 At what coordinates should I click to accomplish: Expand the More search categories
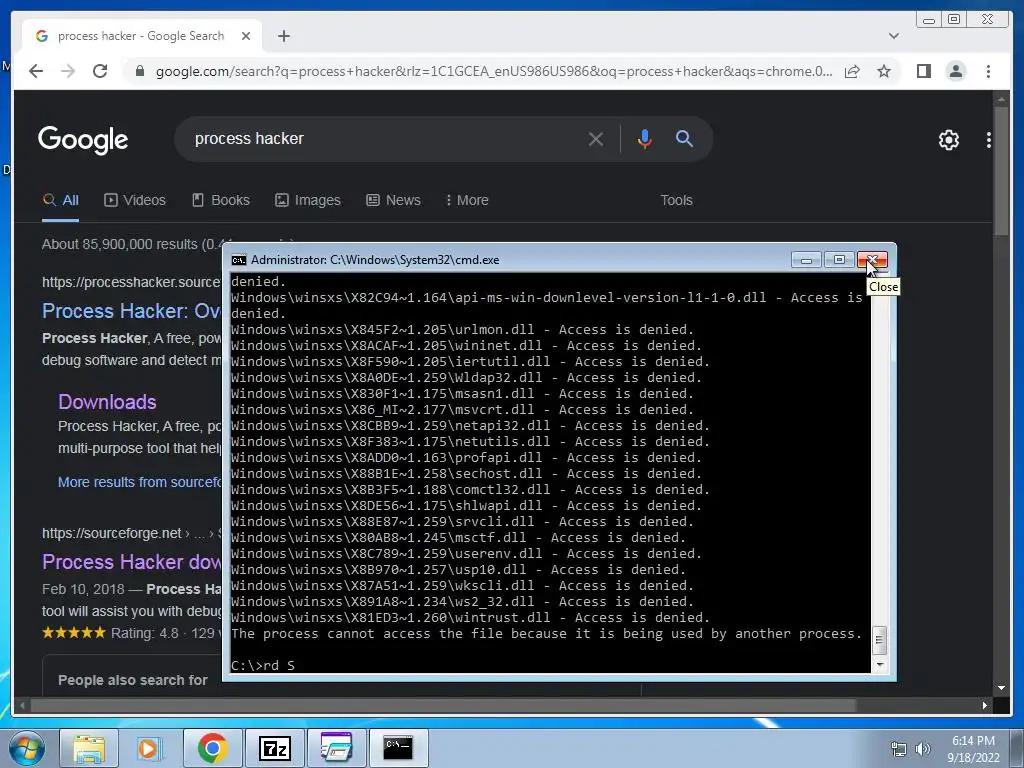(x=467, y=200)
